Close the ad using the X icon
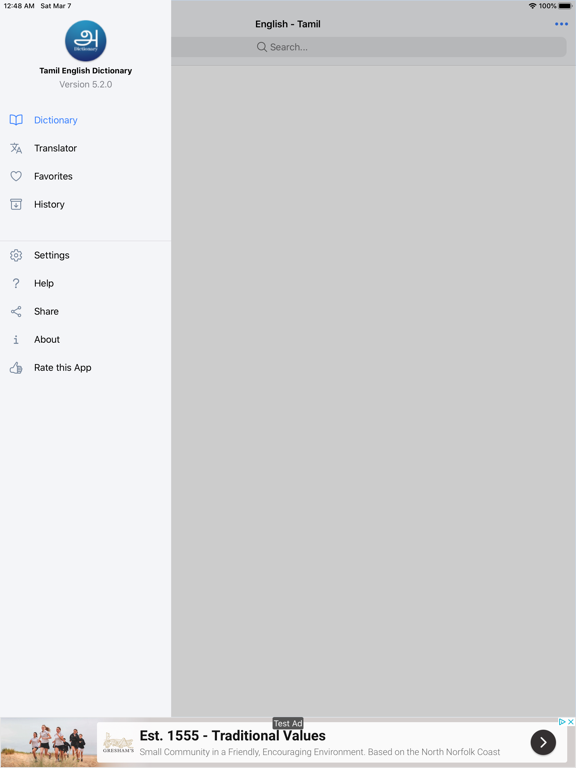 point(571,722)
